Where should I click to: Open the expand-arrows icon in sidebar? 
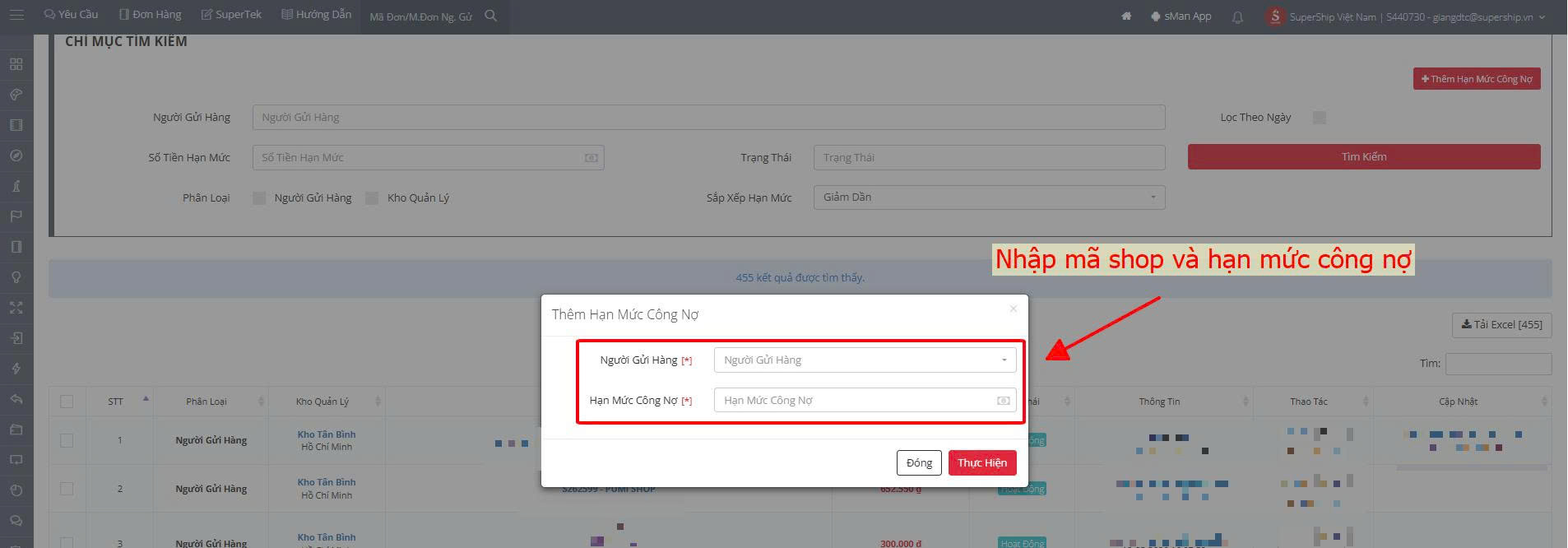pyautogui.click(x=16, y=308)
